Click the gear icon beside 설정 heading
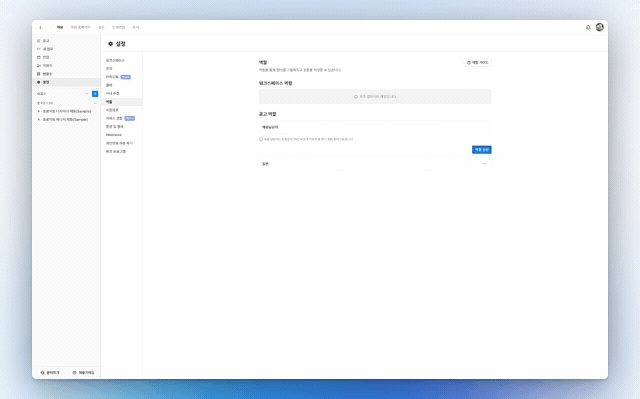The height and width of the screenshot is (399, 640). pos(110,44)
